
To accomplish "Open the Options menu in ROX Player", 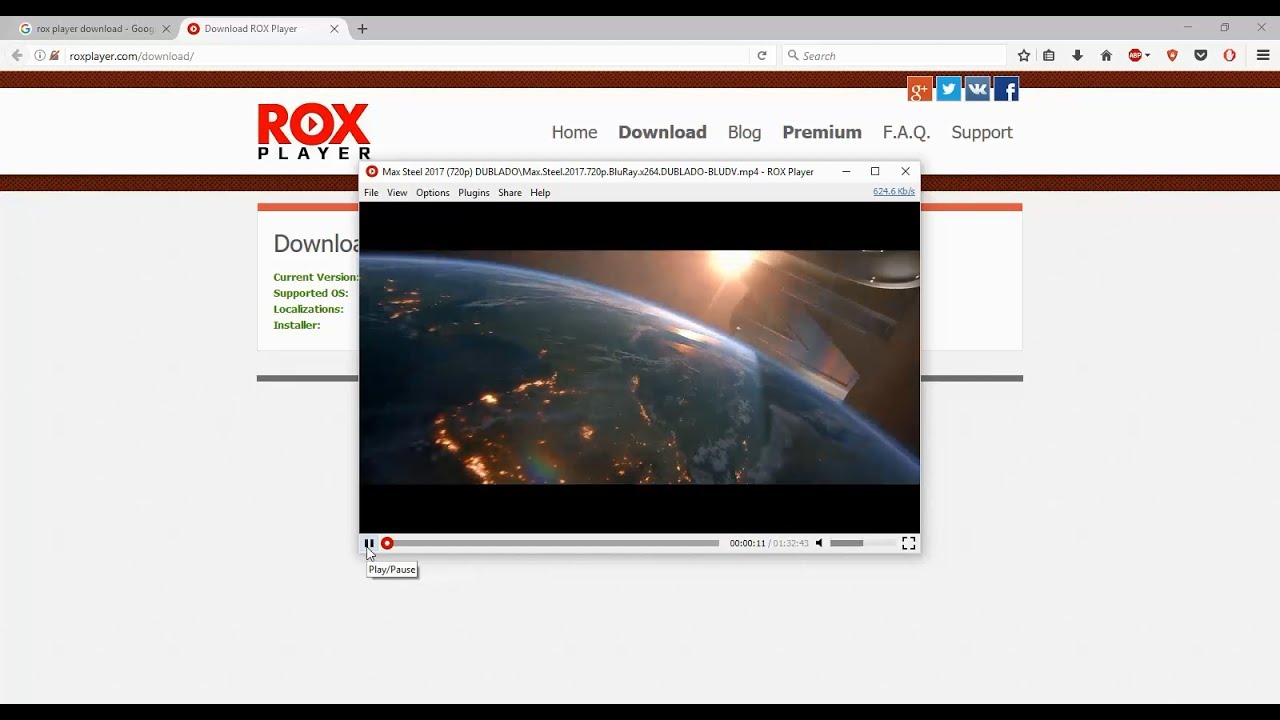I will [x=433, y=192].
